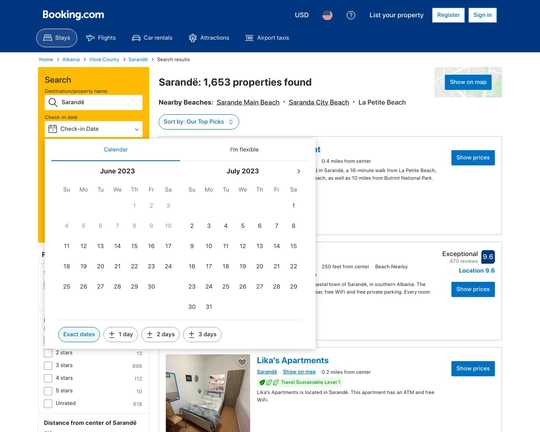Go to next month using the calendar arrow
This screenshot has width=540, height=432.
point(298,171)
